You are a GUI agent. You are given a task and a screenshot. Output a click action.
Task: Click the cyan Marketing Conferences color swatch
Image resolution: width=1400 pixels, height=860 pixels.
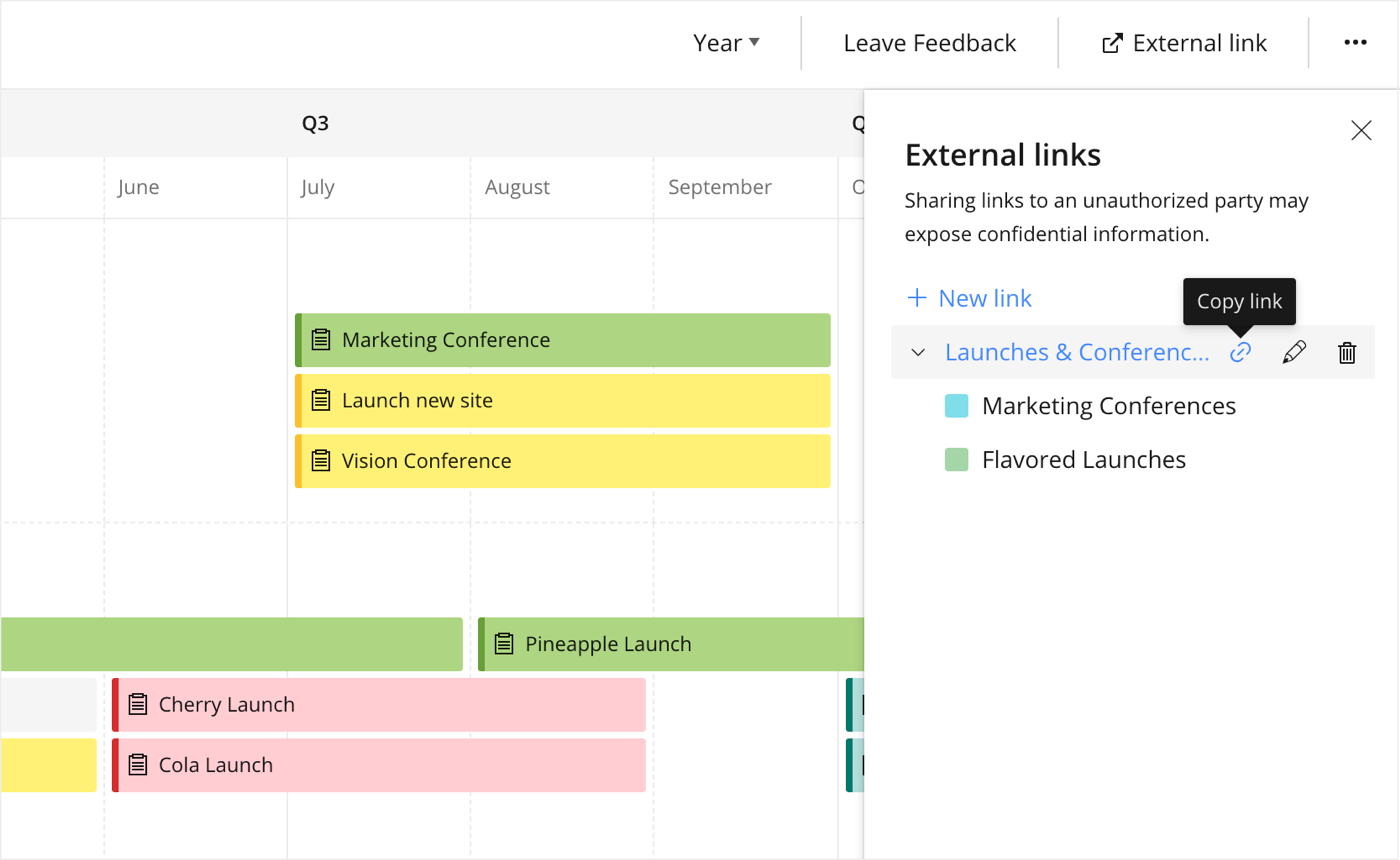click(957, 406)
